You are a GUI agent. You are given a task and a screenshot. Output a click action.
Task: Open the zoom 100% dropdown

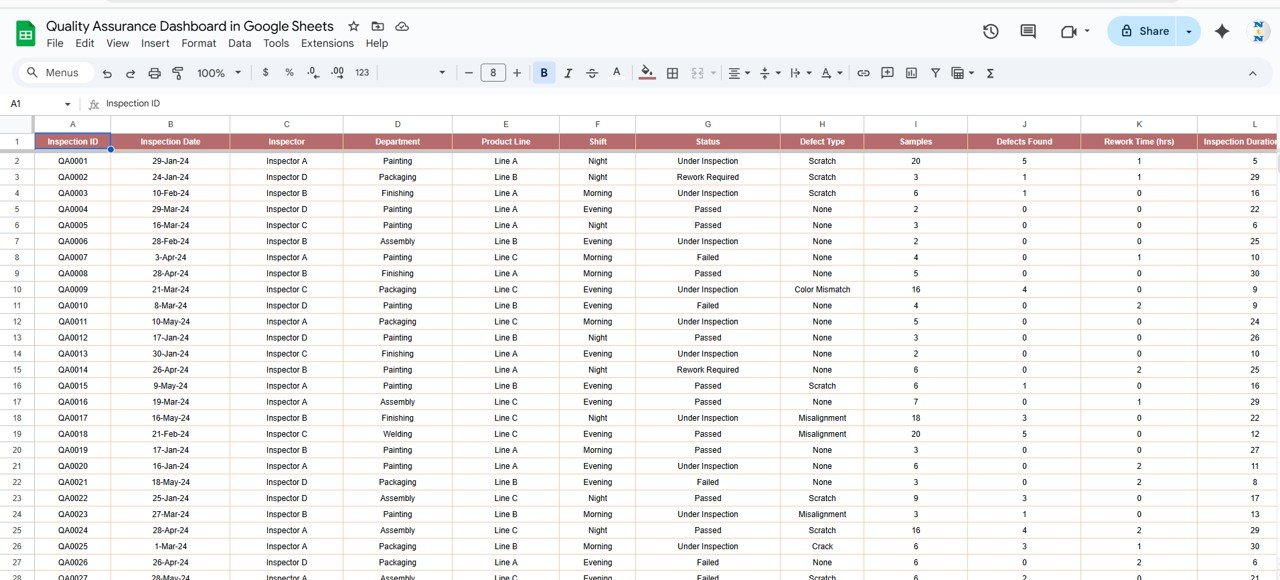click(x=220, y=73)
